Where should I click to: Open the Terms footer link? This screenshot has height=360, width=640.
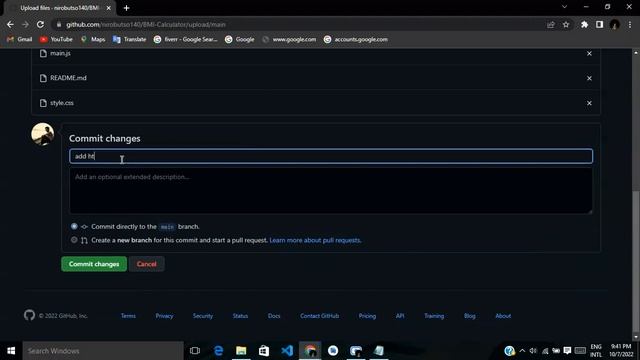coord(128,316)
